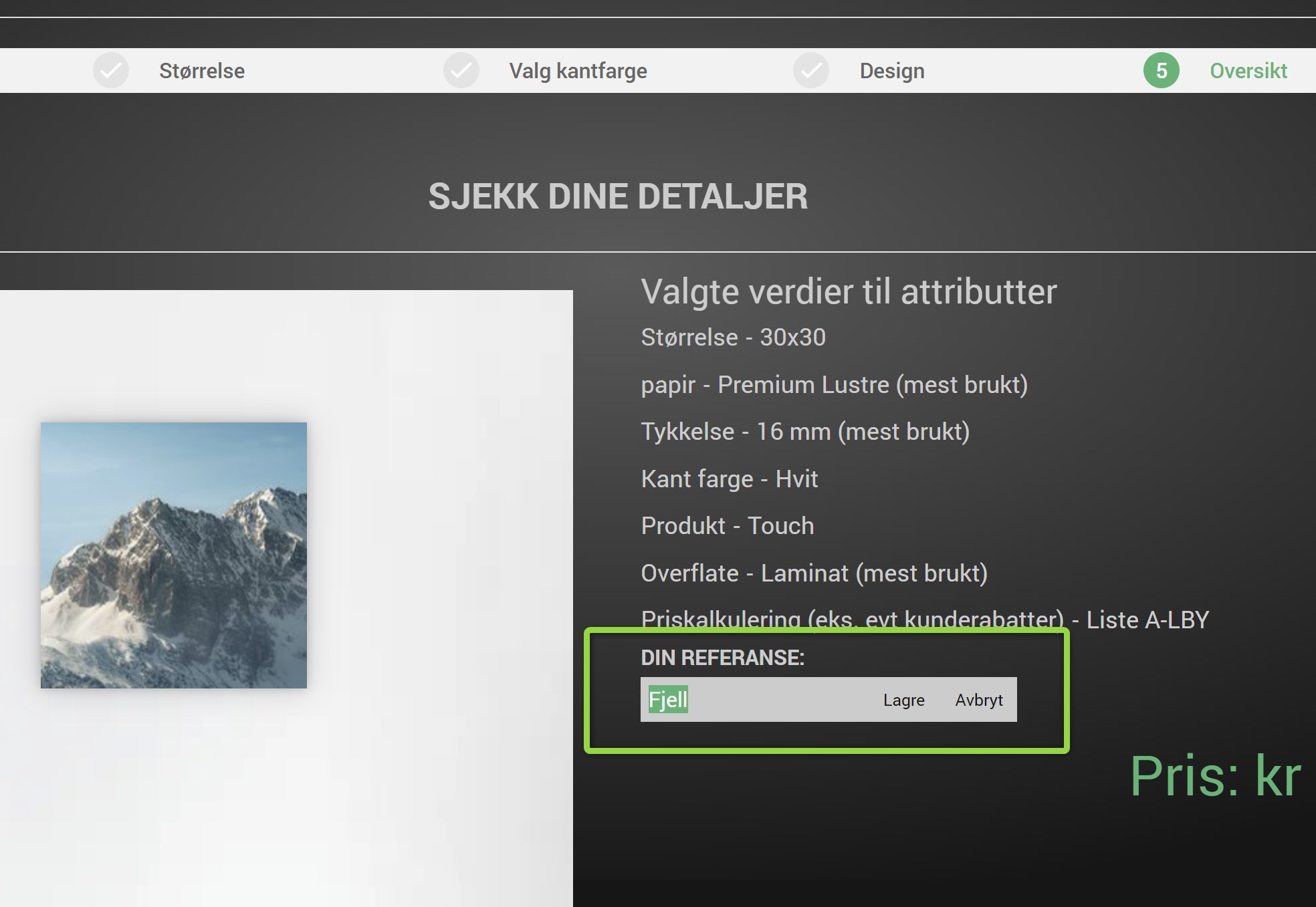1316x907 pixels.
Task: Click the checkmark icon beside Størrelse step
Action: [110, 70]
